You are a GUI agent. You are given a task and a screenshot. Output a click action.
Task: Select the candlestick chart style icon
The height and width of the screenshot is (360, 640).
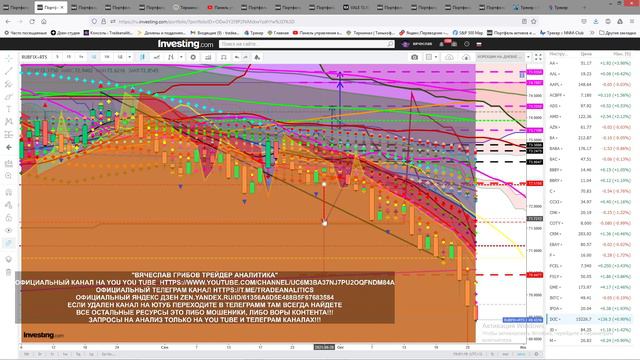142,57
